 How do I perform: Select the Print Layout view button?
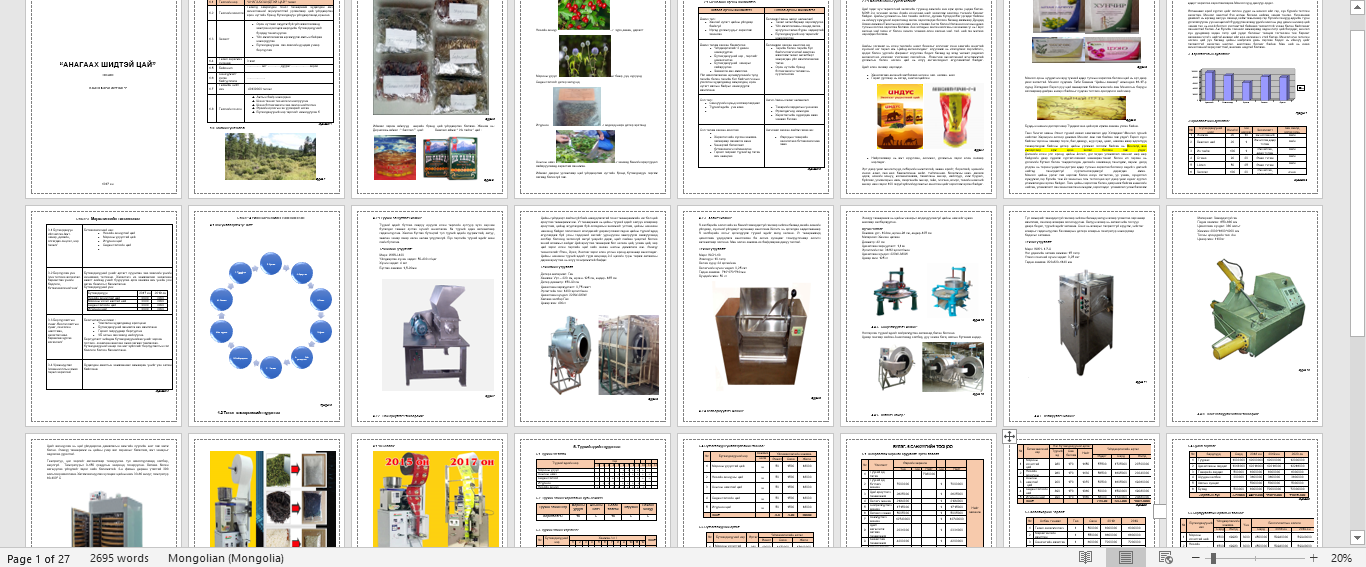point(1126,558)
